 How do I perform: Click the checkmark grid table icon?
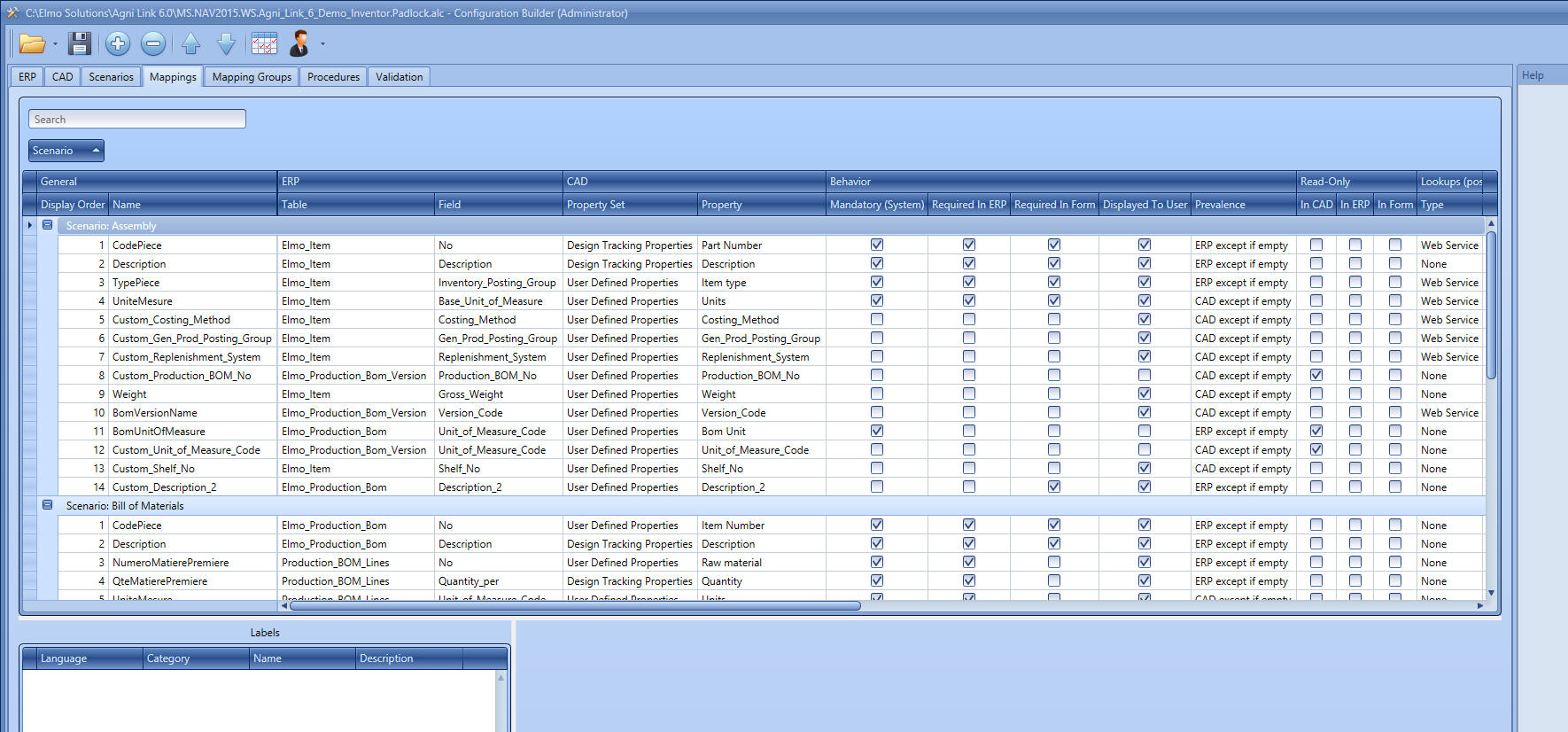point(264,43)
